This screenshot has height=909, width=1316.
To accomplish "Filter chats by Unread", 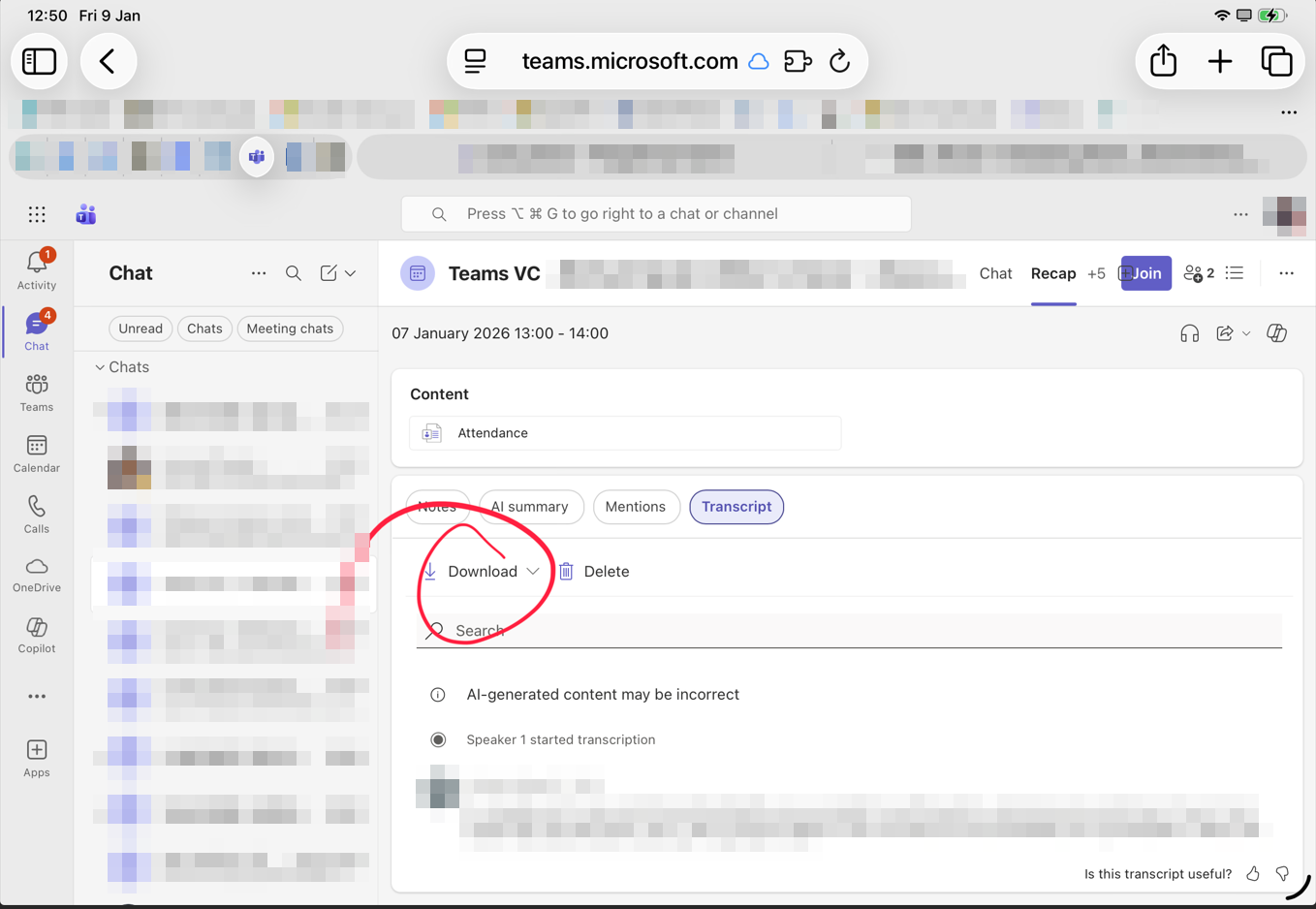I will click(x=141, y=329).
